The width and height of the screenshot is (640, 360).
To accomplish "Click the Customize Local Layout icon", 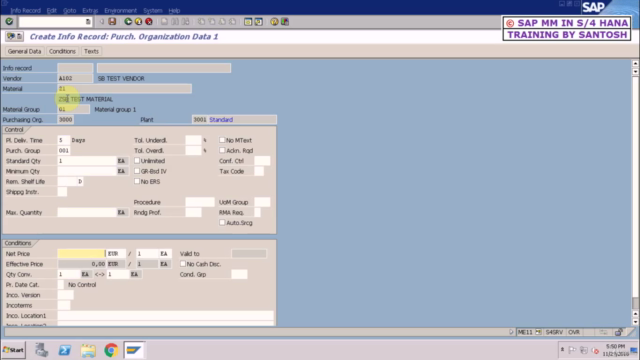I will 285,22.
